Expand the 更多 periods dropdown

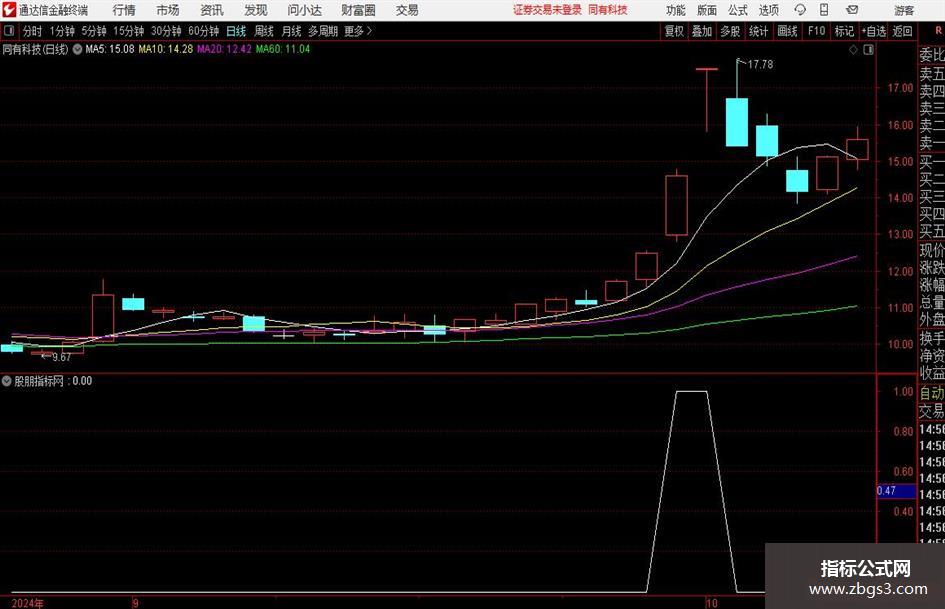click(358, 31)
